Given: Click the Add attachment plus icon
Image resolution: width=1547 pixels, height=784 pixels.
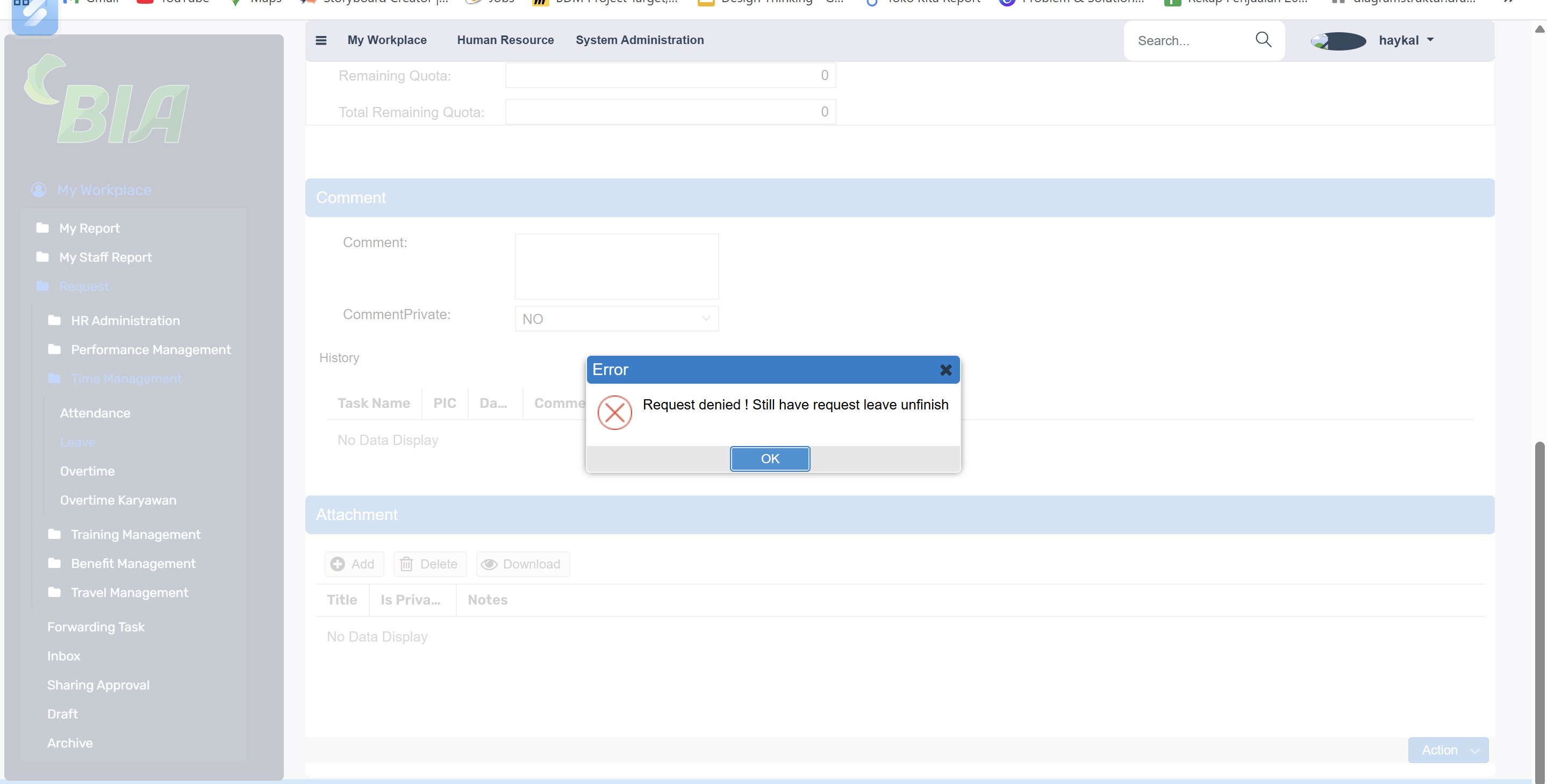Looking at the screenshot, I should tap(338, 564).
